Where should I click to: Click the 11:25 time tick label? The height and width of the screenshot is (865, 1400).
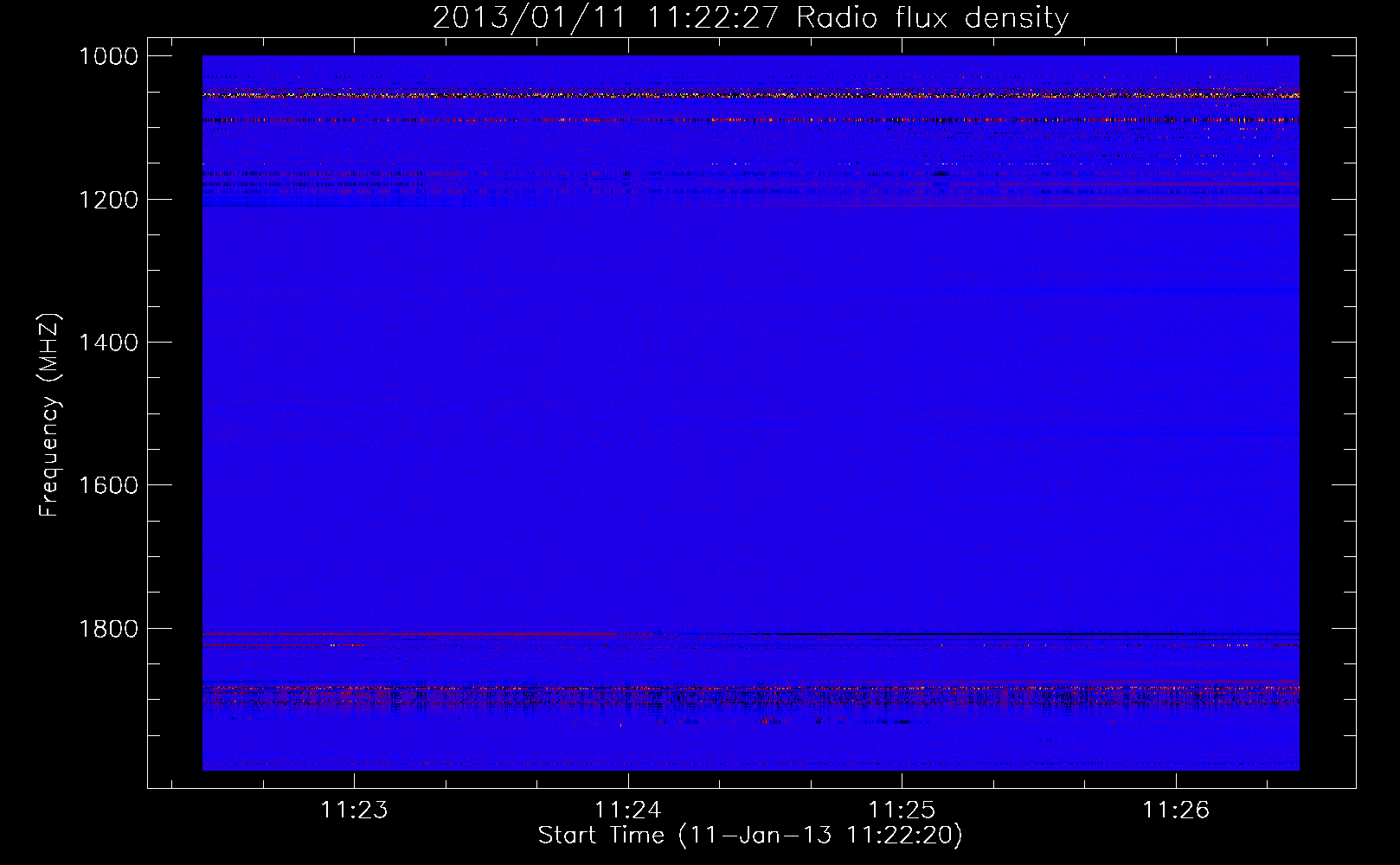tap(902, 810)
